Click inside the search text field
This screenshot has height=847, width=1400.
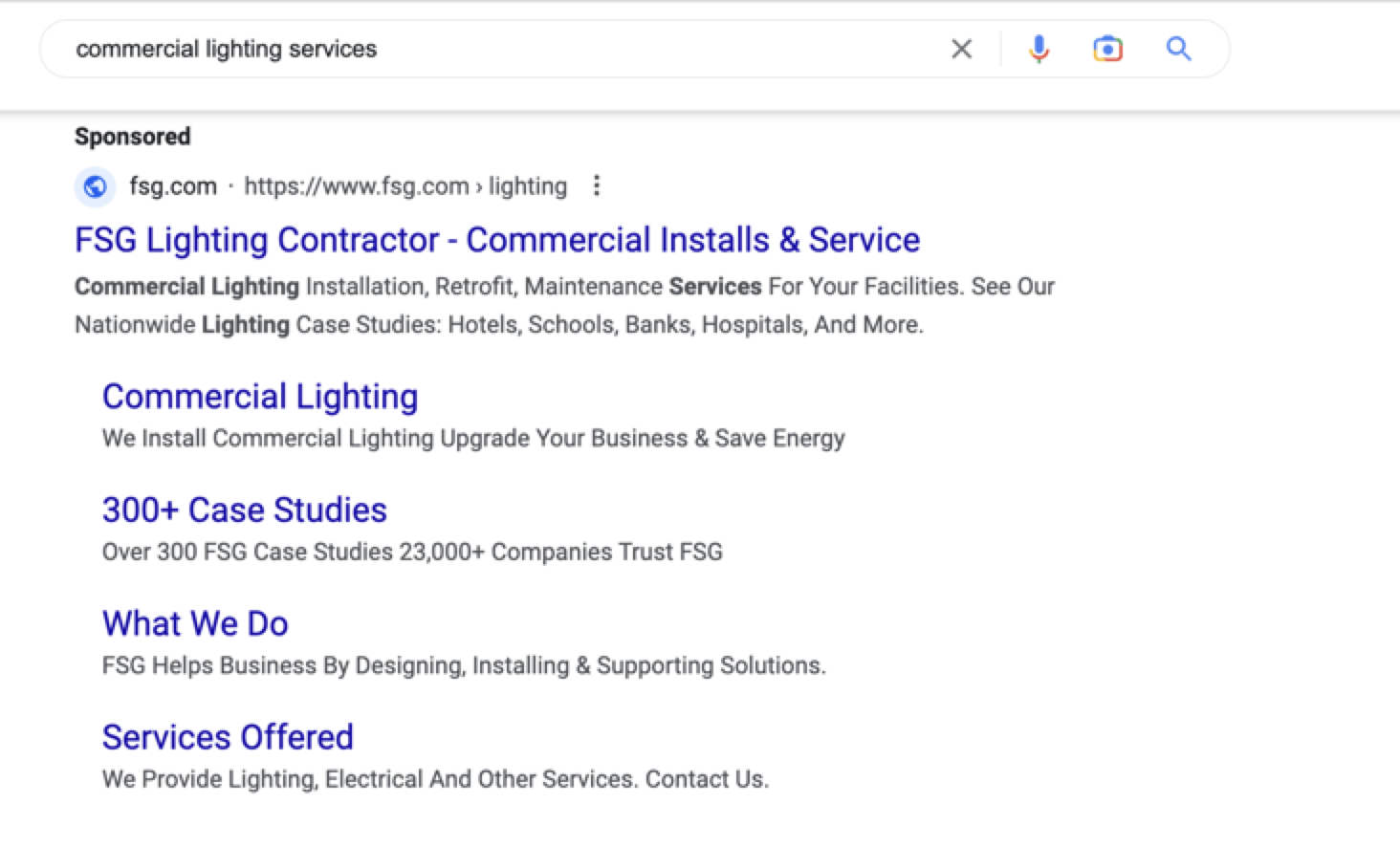[x=478, y=49]
